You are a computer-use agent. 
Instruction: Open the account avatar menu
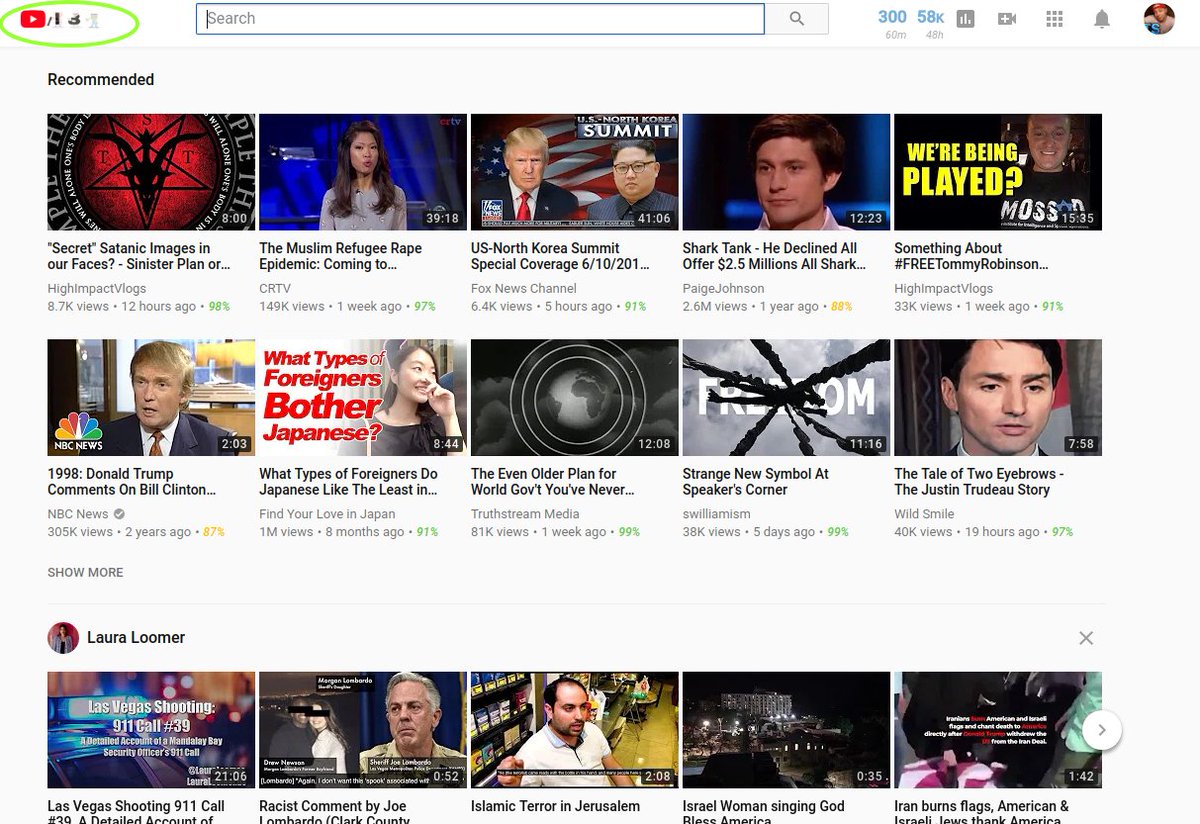coord(1159,19)
